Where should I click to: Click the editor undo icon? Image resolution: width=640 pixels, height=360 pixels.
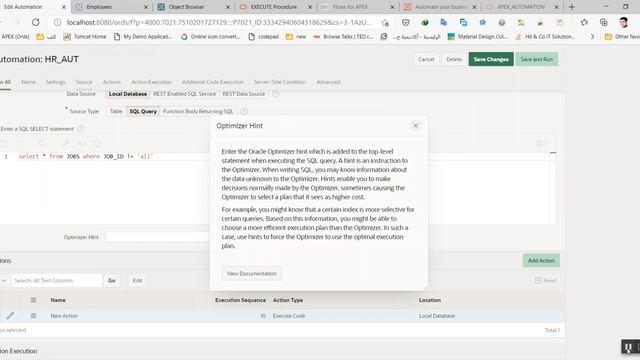click(4, 143)
